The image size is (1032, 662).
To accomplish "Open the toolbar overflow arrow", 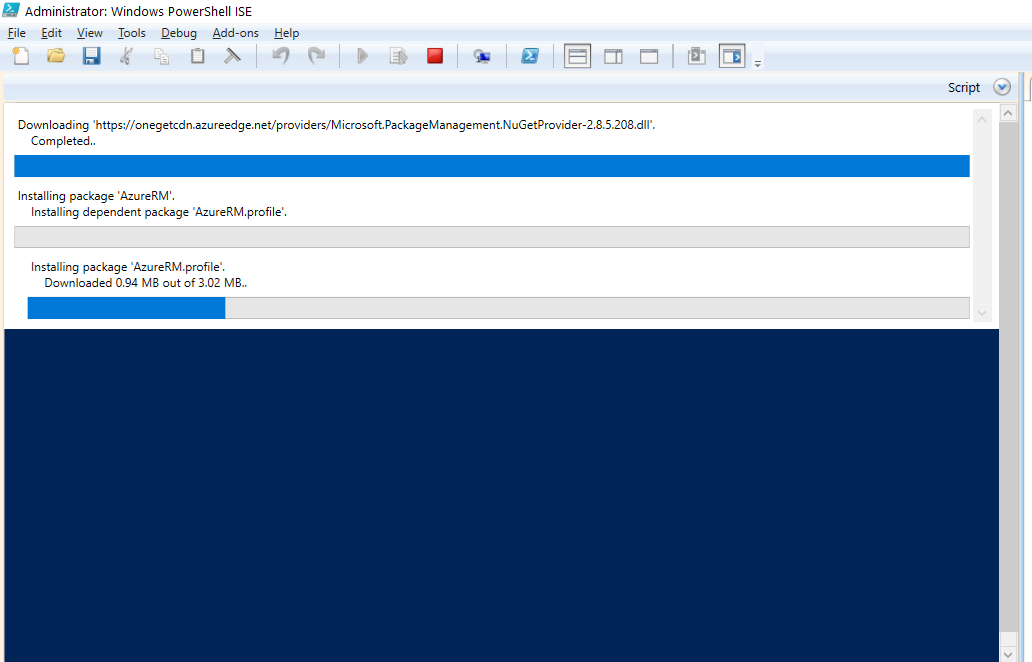I will pyautogui.click(x=757, y=61).
